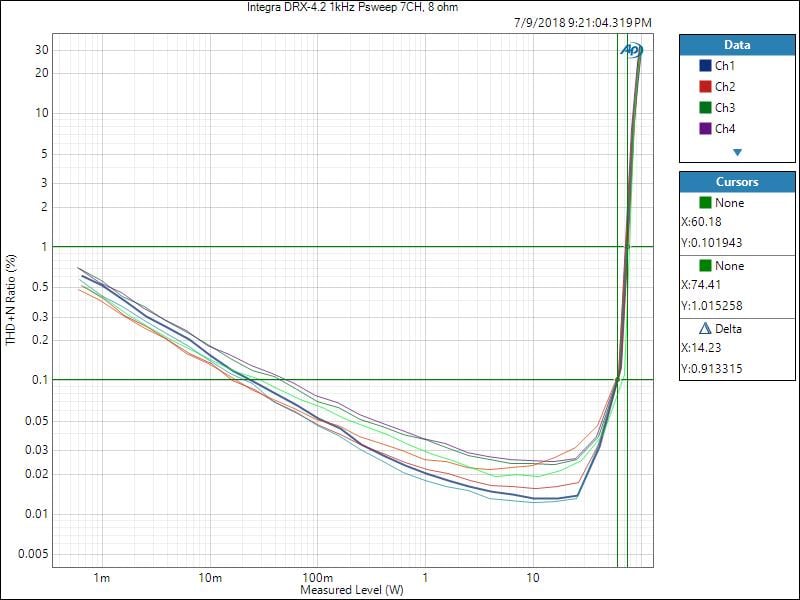
Task: Click the first cursor's green square icon
Action: tap(705, 203)
